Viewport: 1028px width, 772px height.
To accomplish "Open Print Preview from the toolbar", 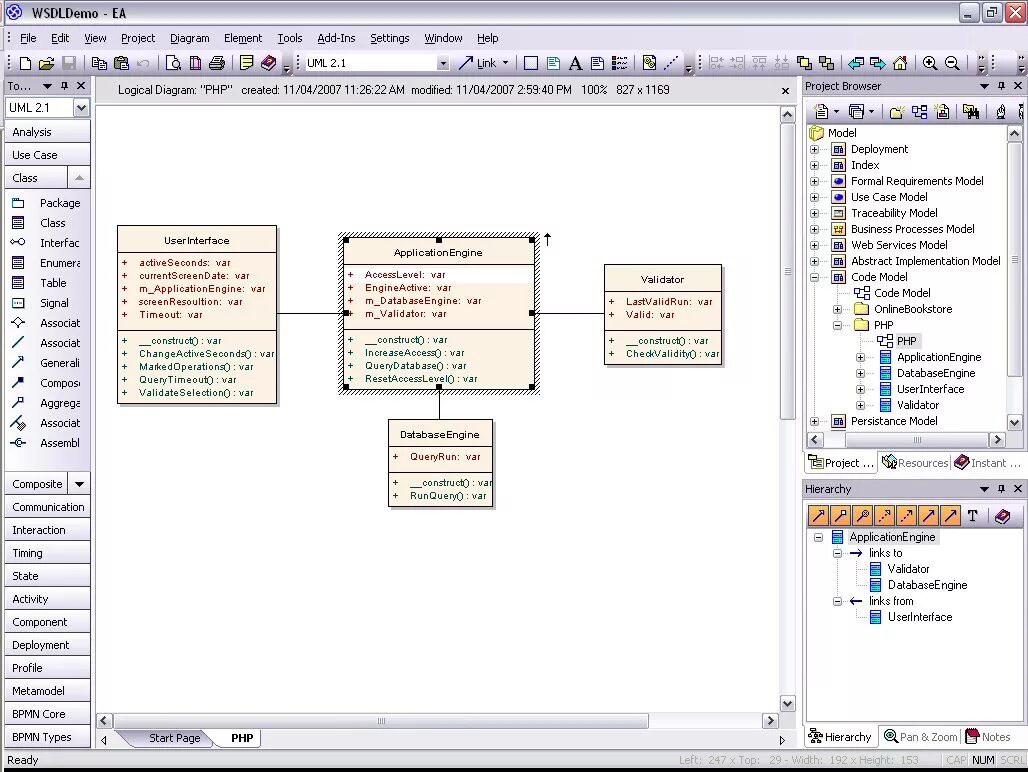I will point(173,63).
